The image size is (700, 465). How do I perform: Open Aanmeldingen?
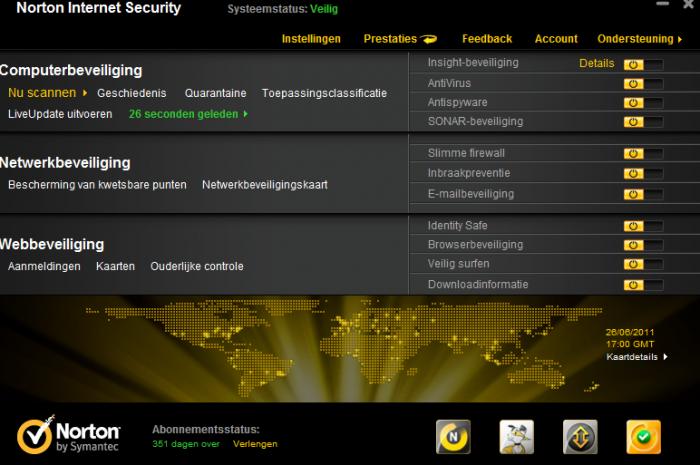point(44,266)
